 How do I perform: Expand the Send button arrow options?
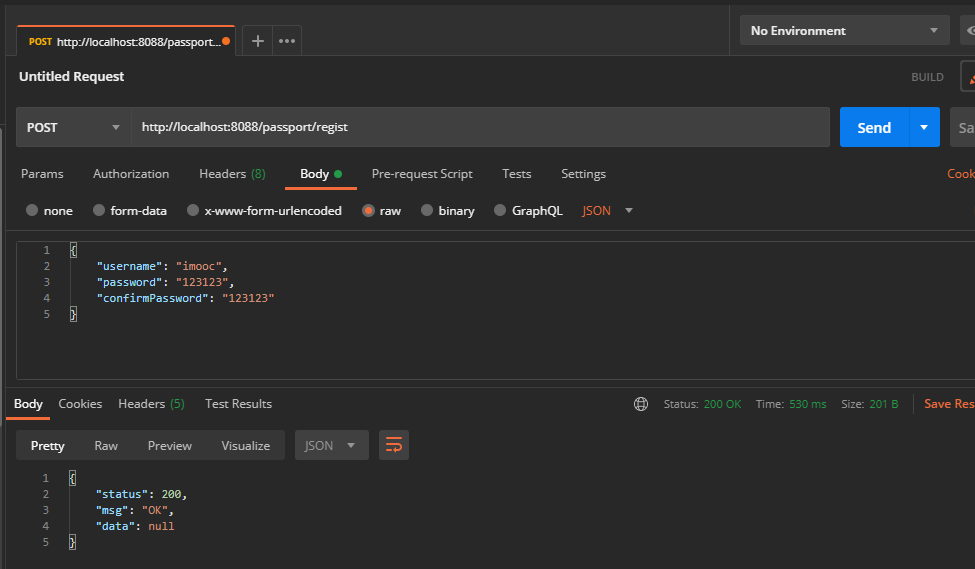point(924,127)
